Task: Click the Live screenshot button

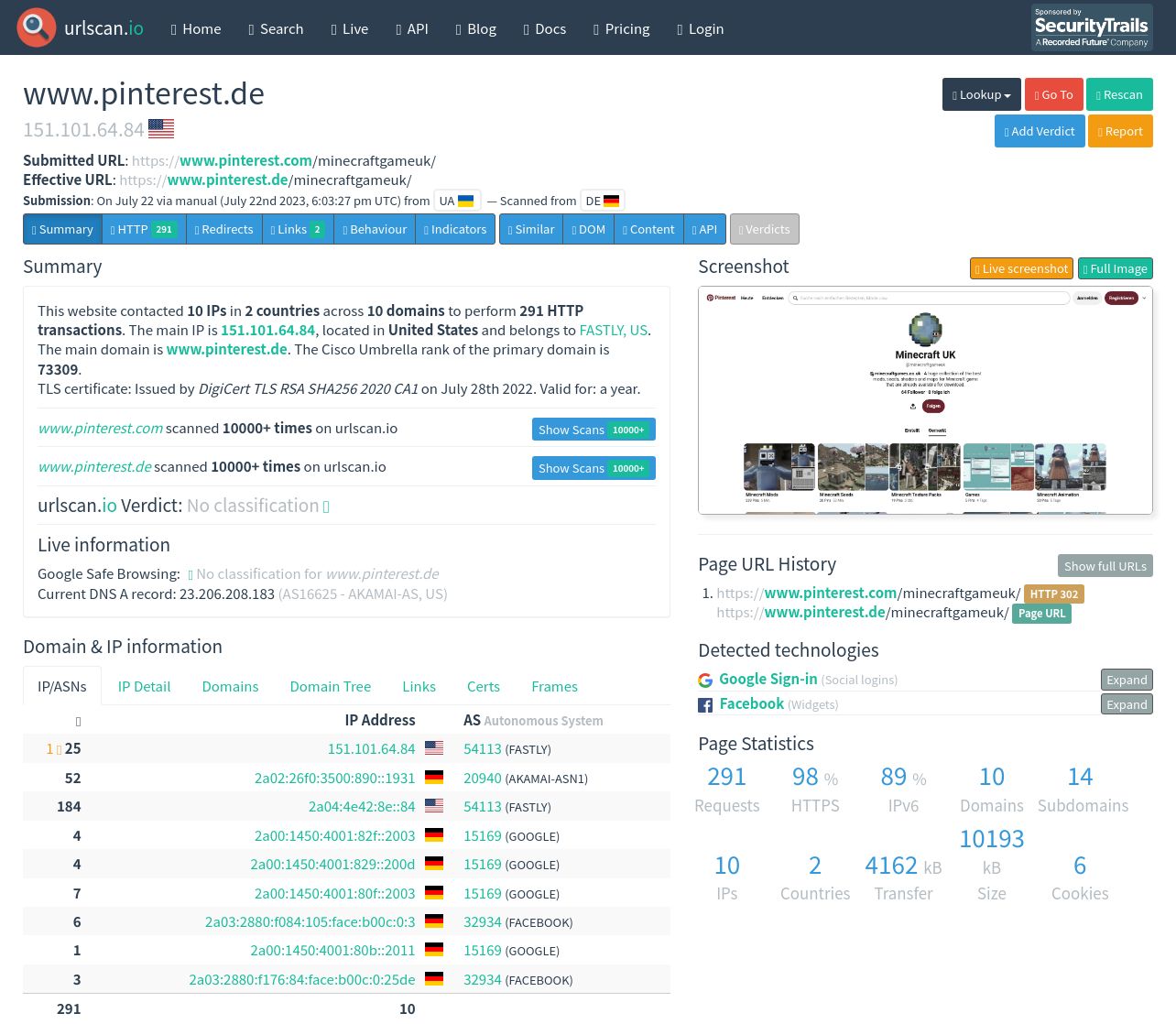Action: coord(1021,268)
